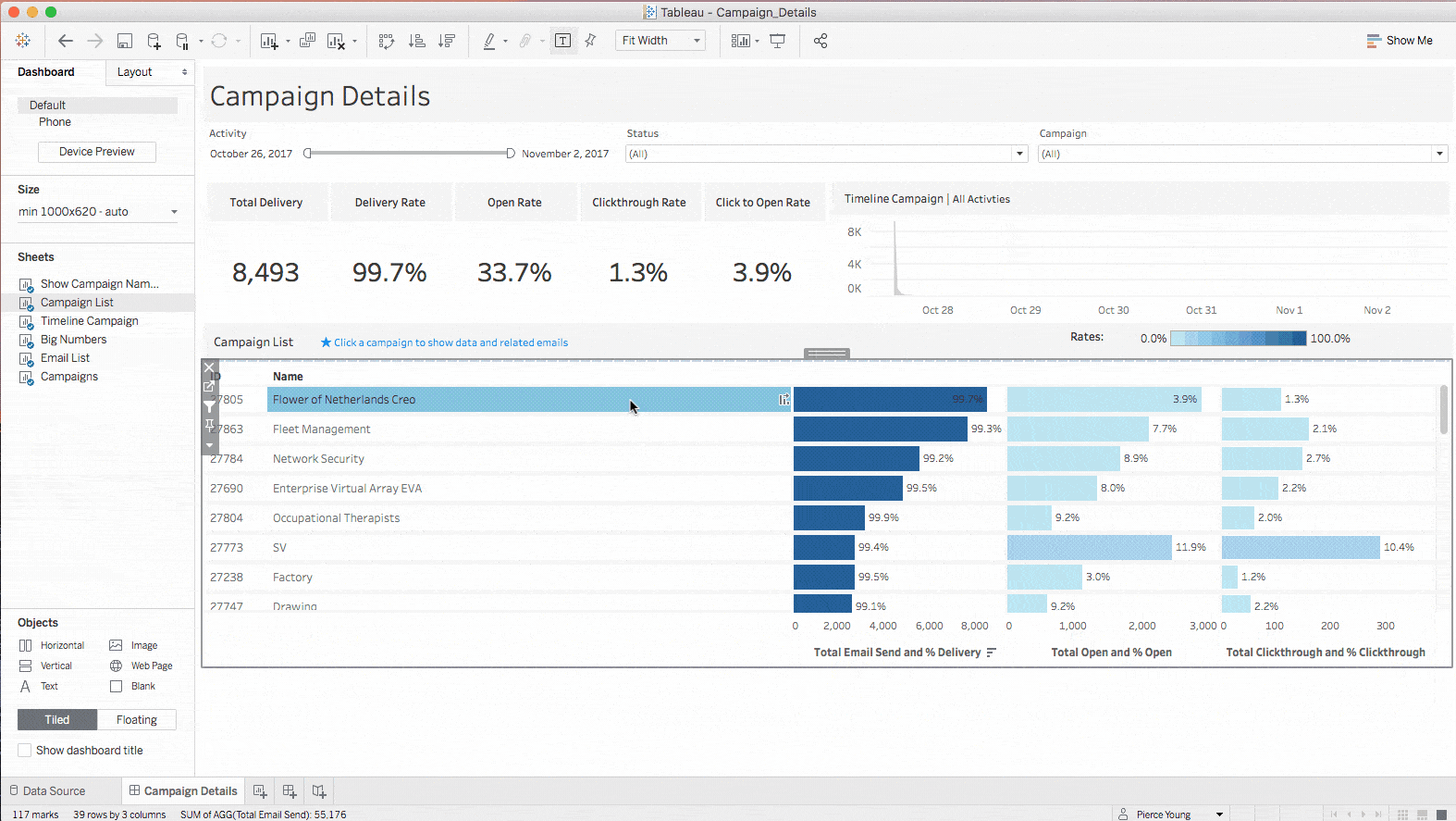This screenshot has height=821, width=1456.
Task: Click the Swap rows and columns icon
Action: [x=387, y=41]
